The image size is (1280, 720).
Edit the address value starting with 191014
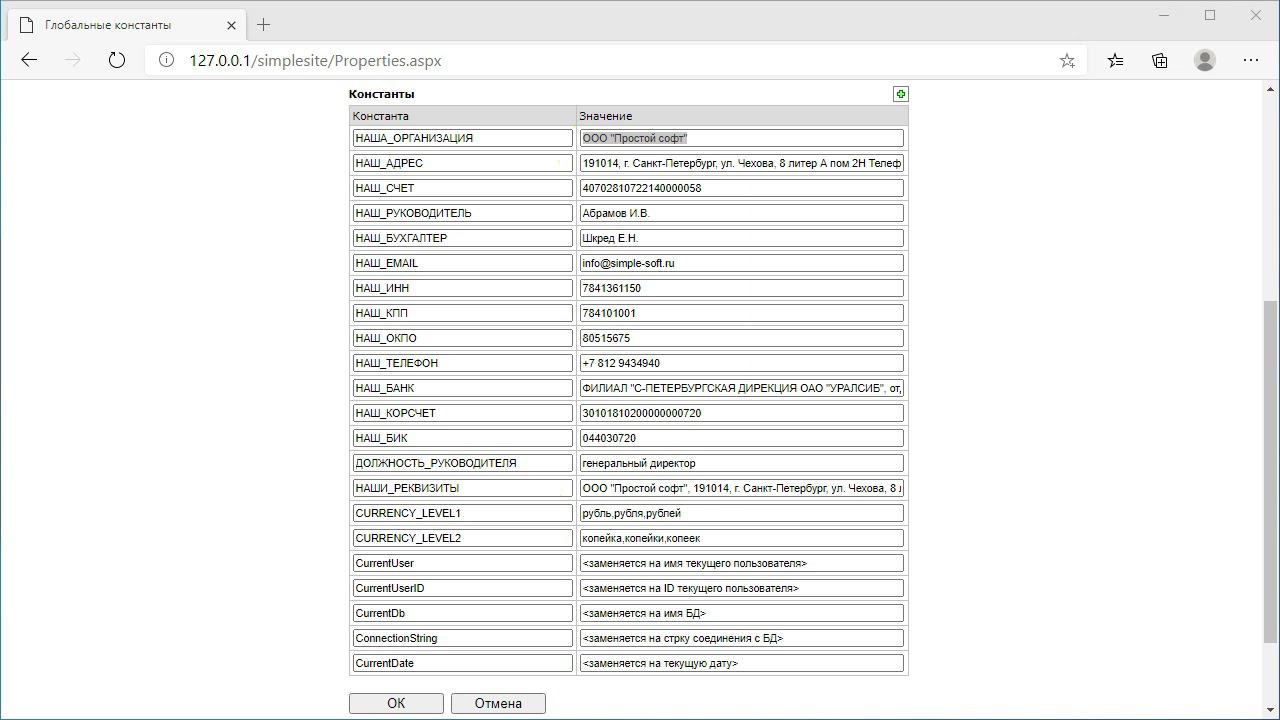tap(741, 163)
